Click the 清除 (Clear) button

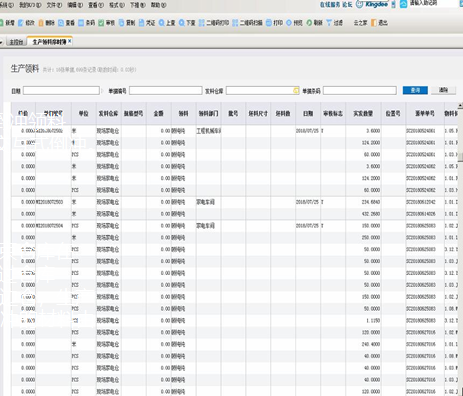(443, 90)
